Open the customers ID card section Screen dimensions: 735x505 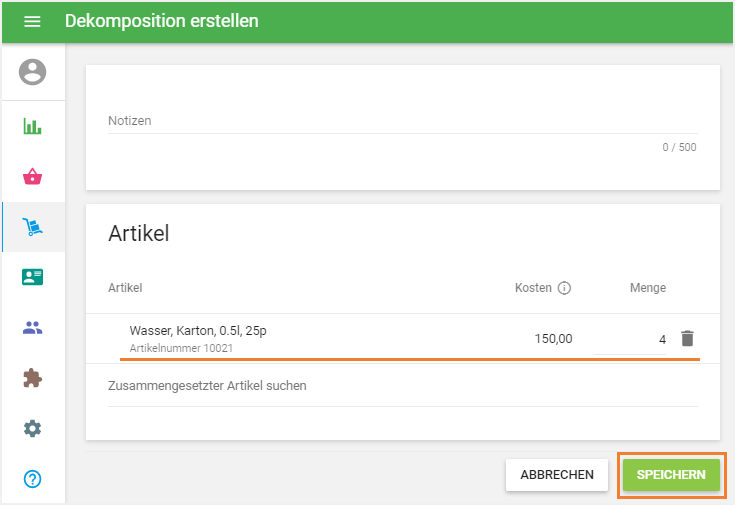click(33, 277)
